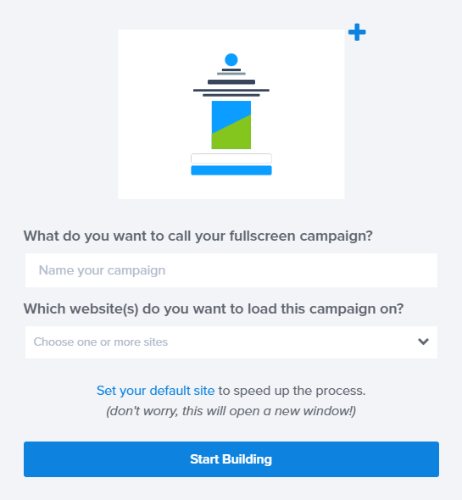The height and width of the screenshot is (500, 462).
Task: Click the Choose one or more sites placeholder
Action: pos(101,342)
